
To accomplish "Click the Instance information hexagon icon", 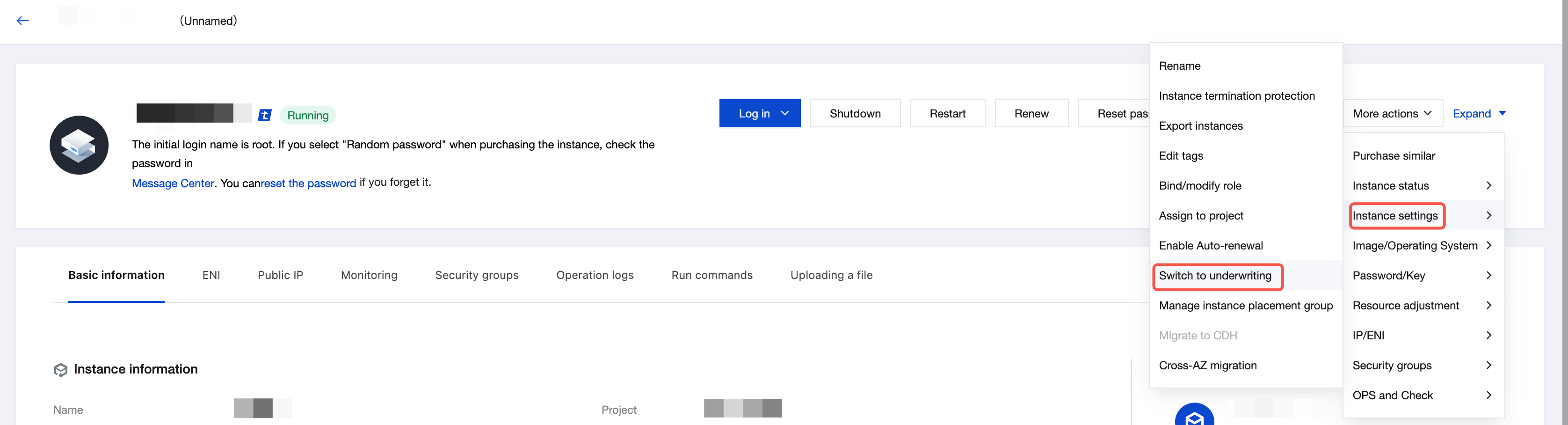I will tap(61, 370).
